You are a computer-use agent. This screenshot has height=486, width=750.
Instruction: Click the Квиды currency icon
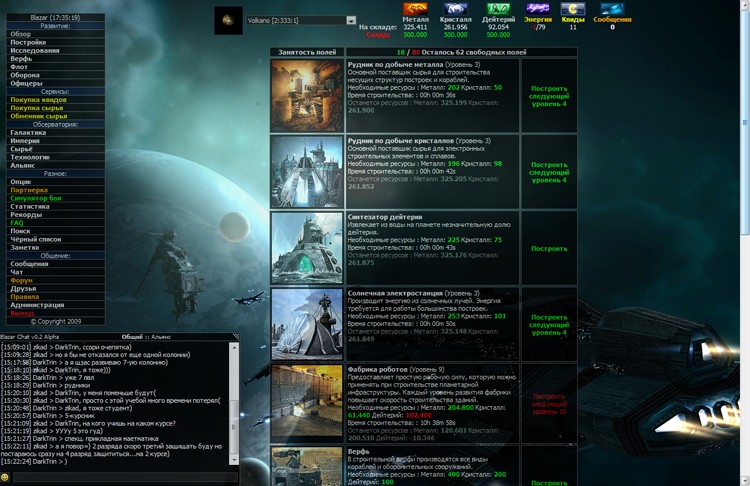click(x=573, y=9)
